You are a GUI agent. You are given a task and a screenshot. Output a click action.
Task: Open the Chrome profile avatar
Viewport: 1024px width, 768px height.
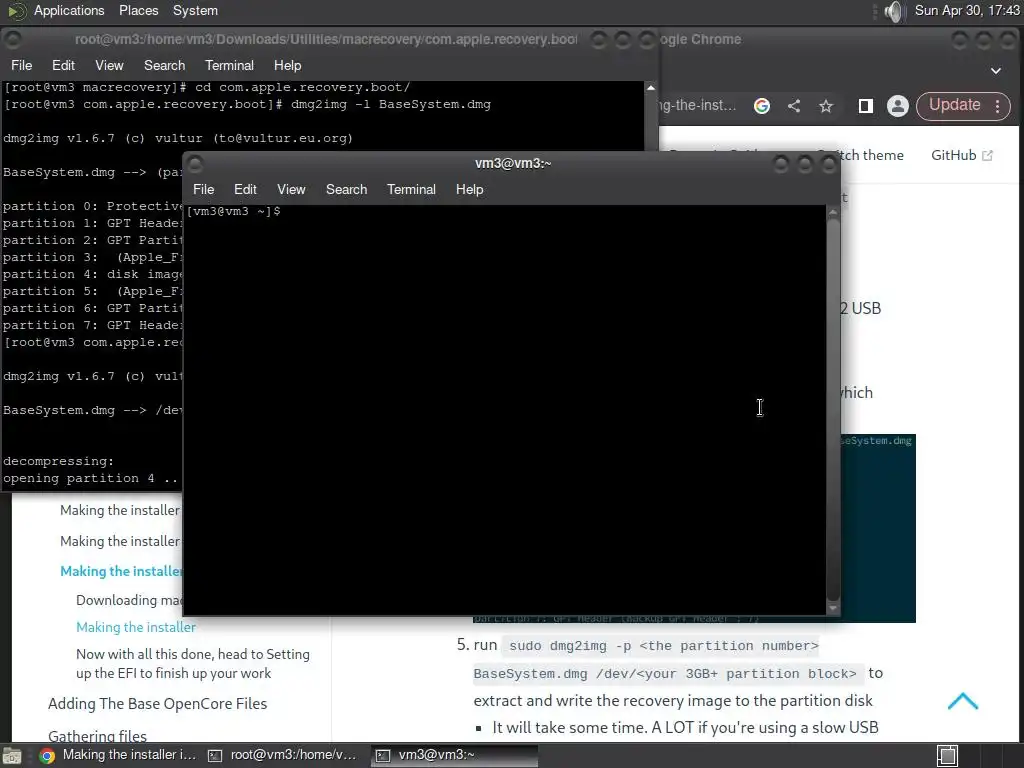[x=898, y=106]
